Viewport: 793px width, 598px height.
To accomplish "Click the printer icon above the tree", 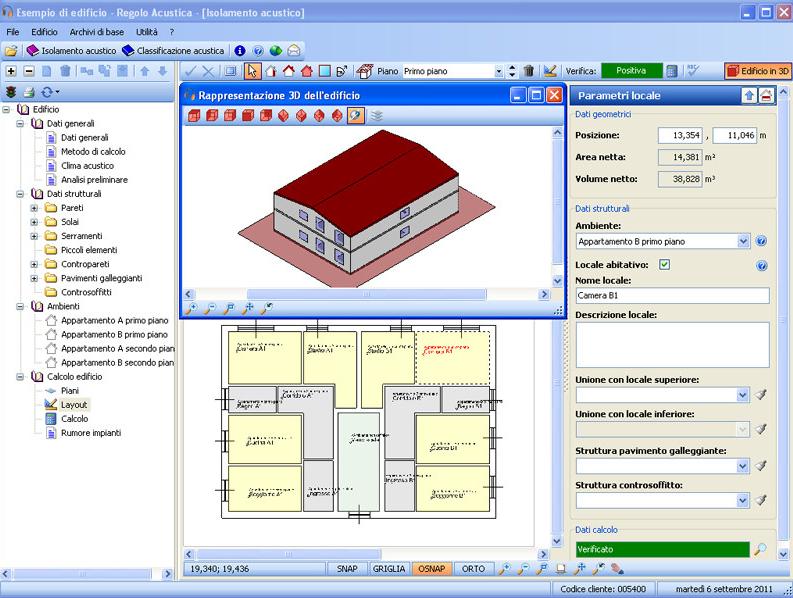I will (28, 91).
